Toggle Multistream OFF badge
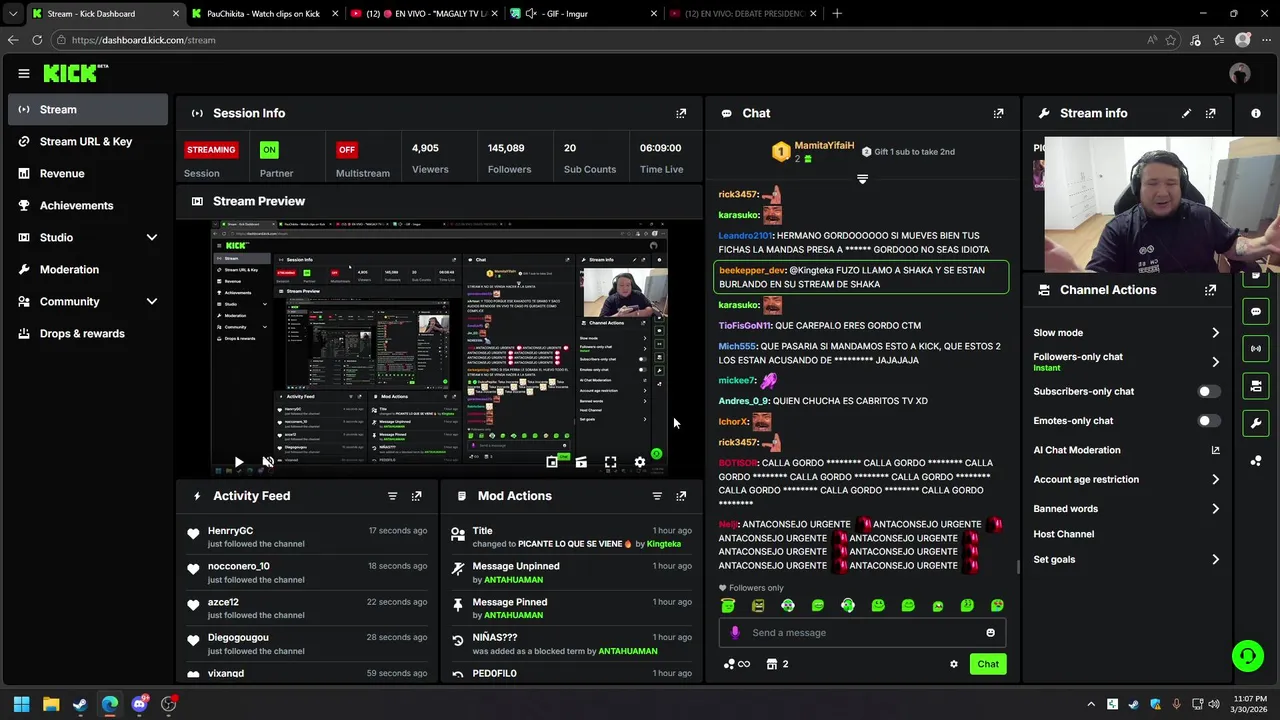The height and width of the screenshot is (720, 1280). tap(347, 150)
